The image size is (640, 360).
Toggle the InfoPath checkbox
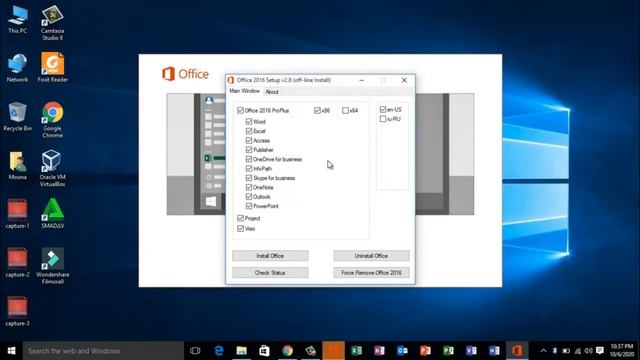pyautogui.click(x=249, y=169)
